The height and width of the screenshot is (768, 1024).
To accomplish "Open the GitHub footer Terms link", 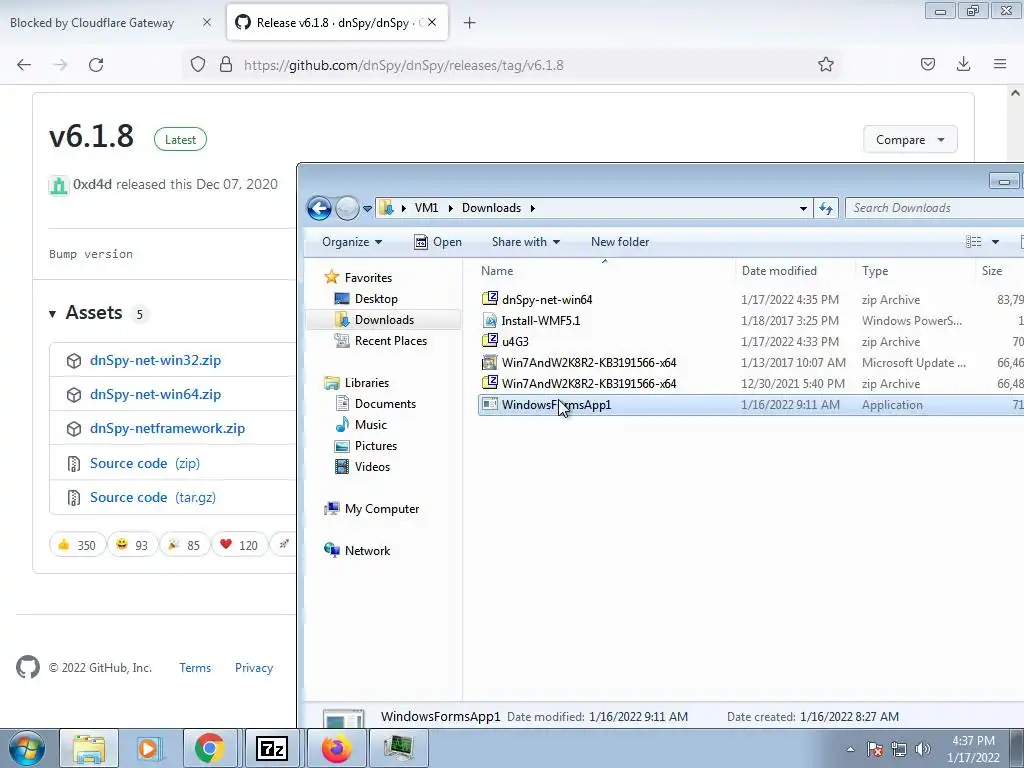I will click(x=195, y=667).
